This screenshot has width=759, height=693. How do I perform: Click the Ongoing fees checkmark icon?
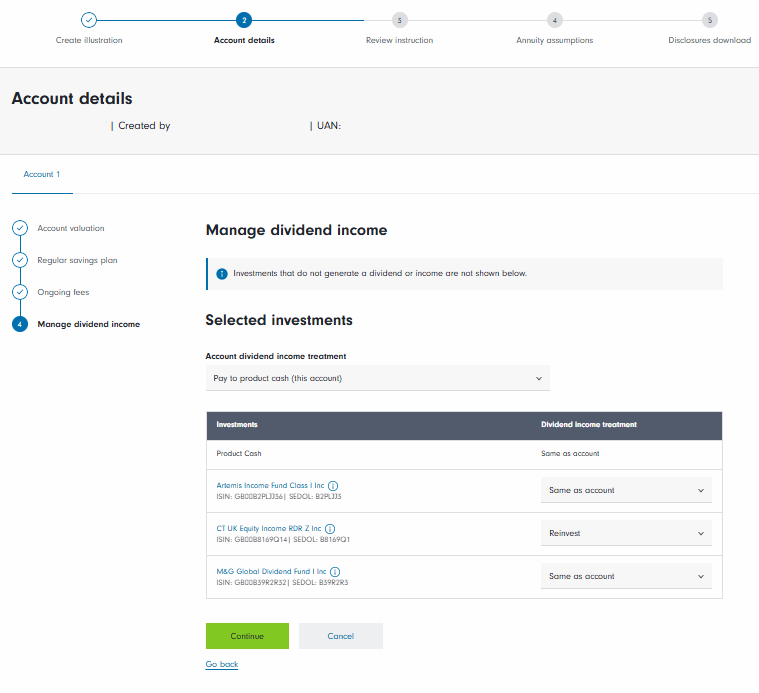20,292
